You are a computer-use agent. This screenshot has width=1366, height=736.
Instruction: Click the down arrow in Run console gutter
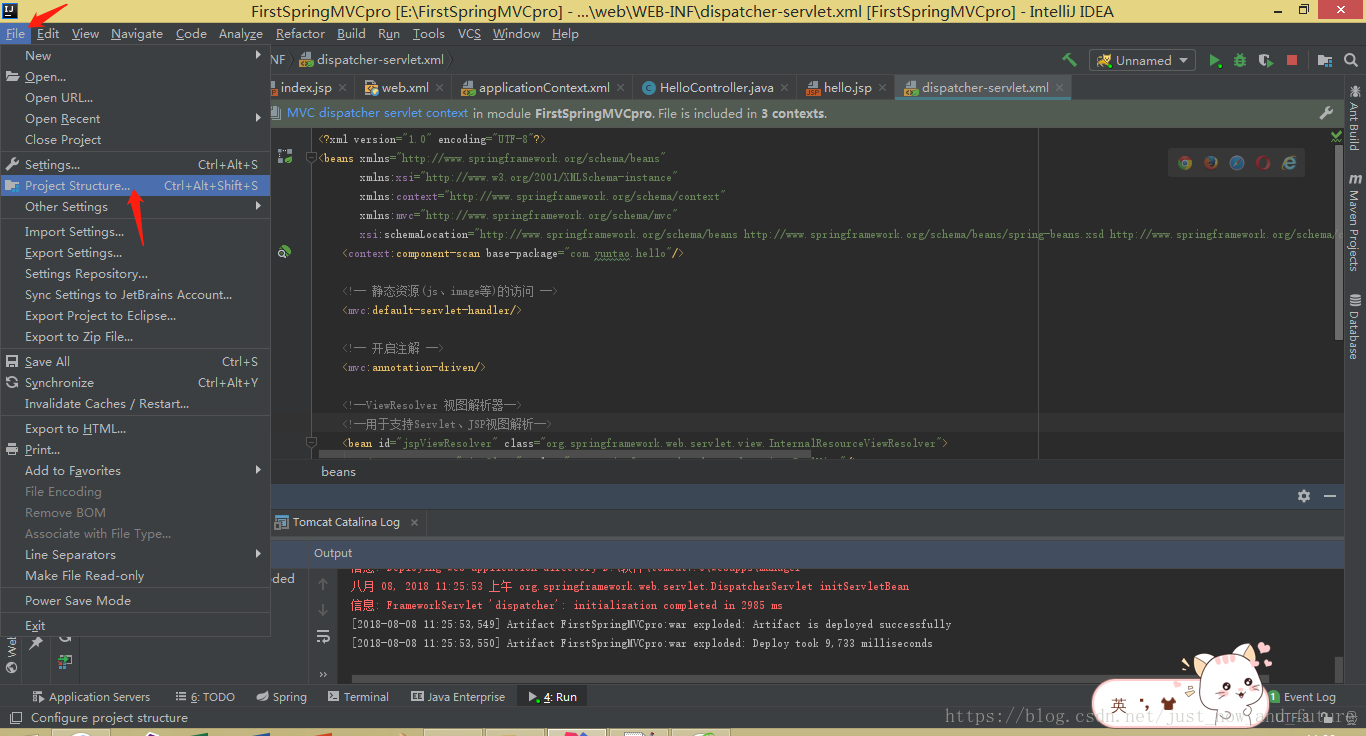tap(323, 610)
